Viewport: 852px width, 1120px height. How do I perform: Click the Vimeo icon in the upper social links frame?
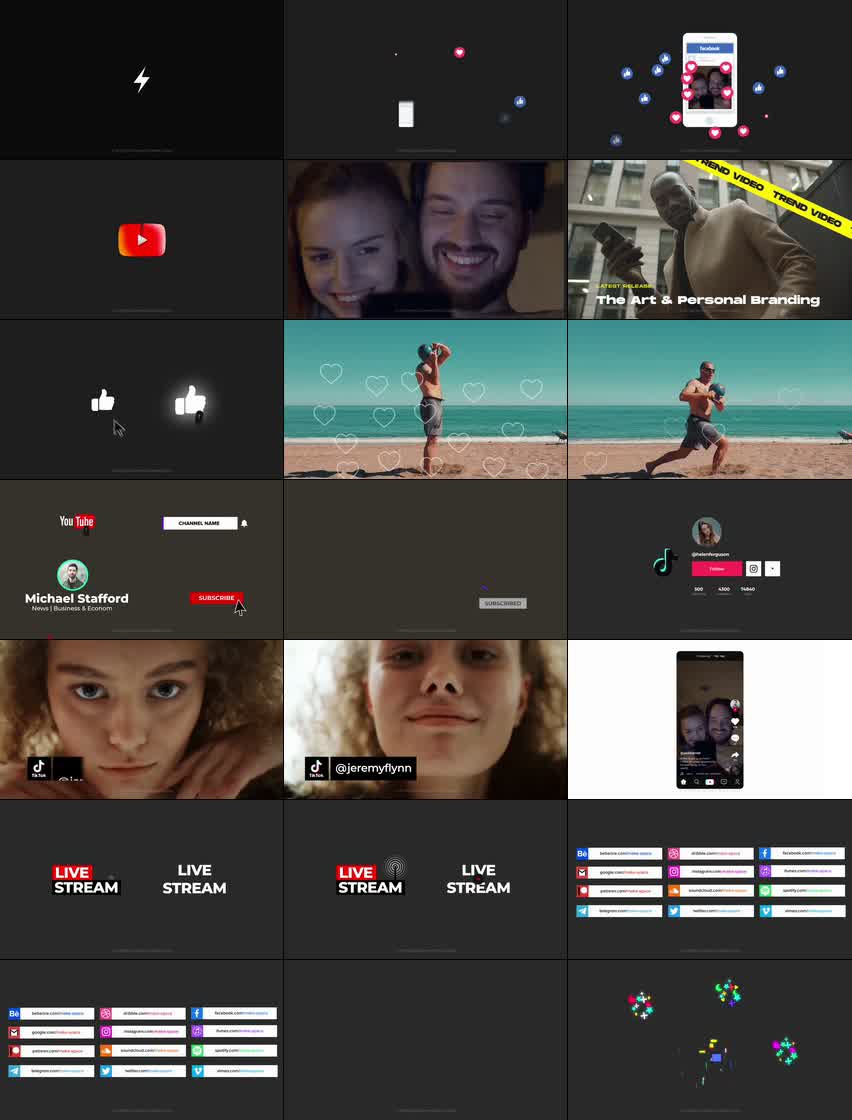pyautogui.click(x=764, y=911)
